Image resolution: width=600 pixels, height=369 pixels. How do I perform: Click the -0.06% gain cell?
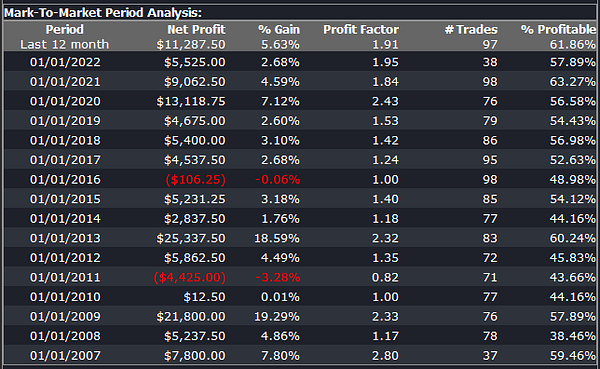pos(277,180)
